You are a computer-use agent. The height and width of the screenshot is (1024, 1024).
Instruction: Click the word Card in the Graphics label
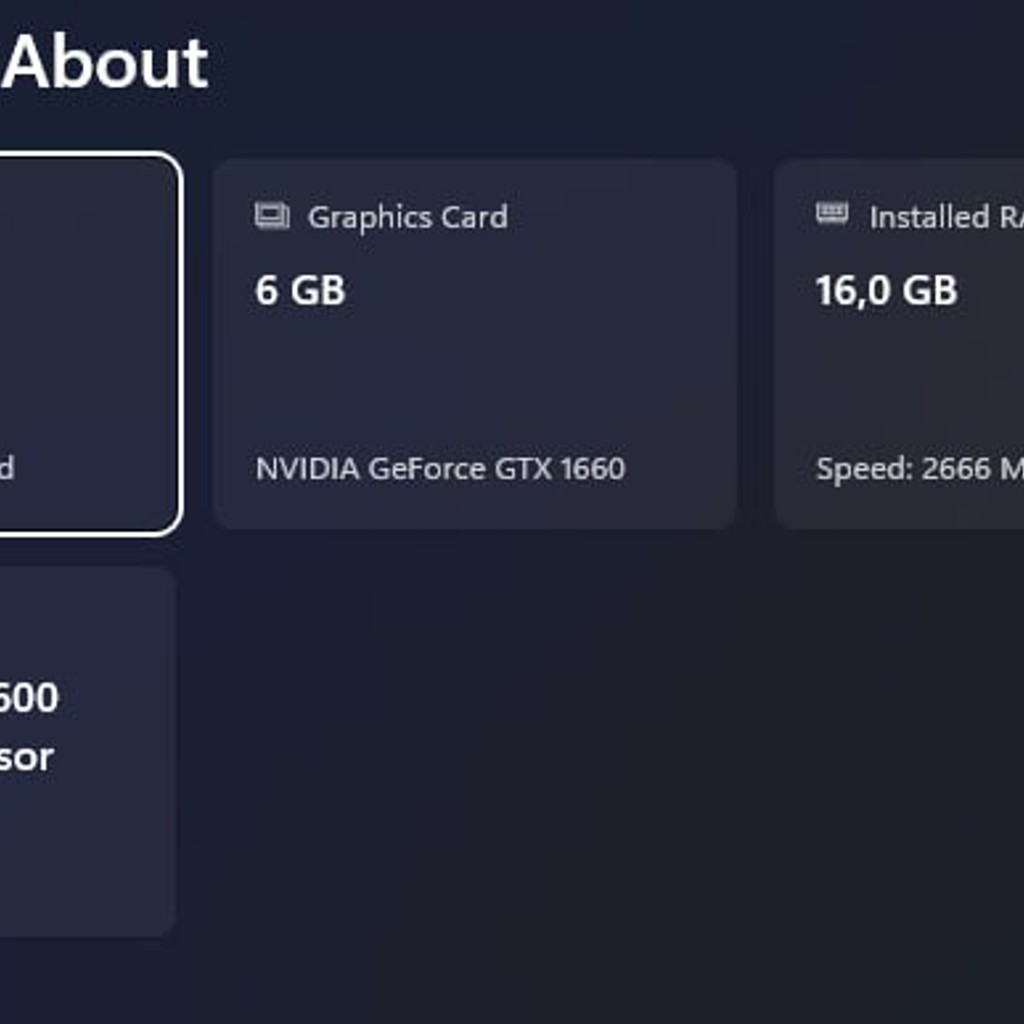click(x=474, y=217)
